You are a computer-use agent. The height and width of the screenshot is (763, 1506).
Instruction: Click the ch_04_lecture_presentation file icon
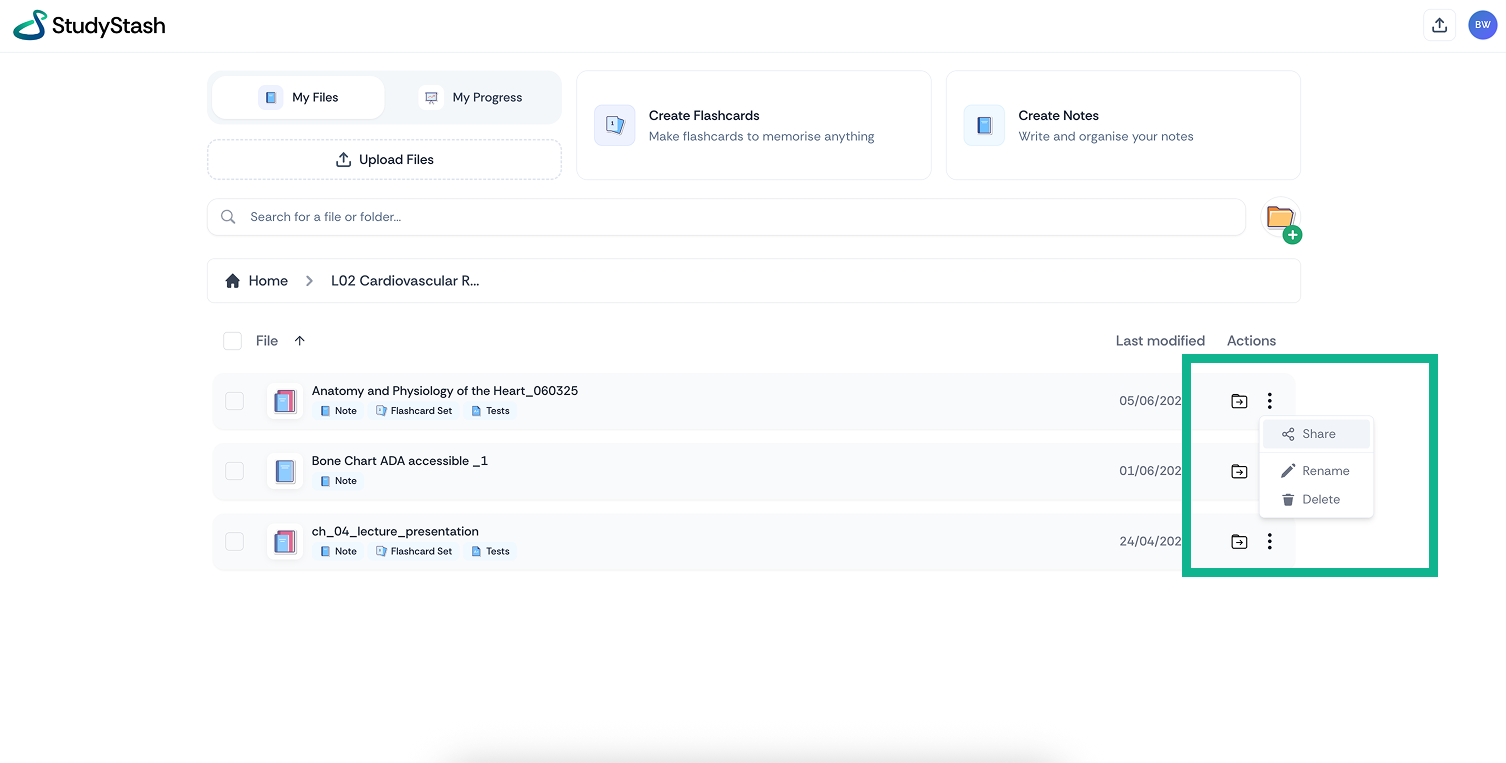(x=285, y=542)
